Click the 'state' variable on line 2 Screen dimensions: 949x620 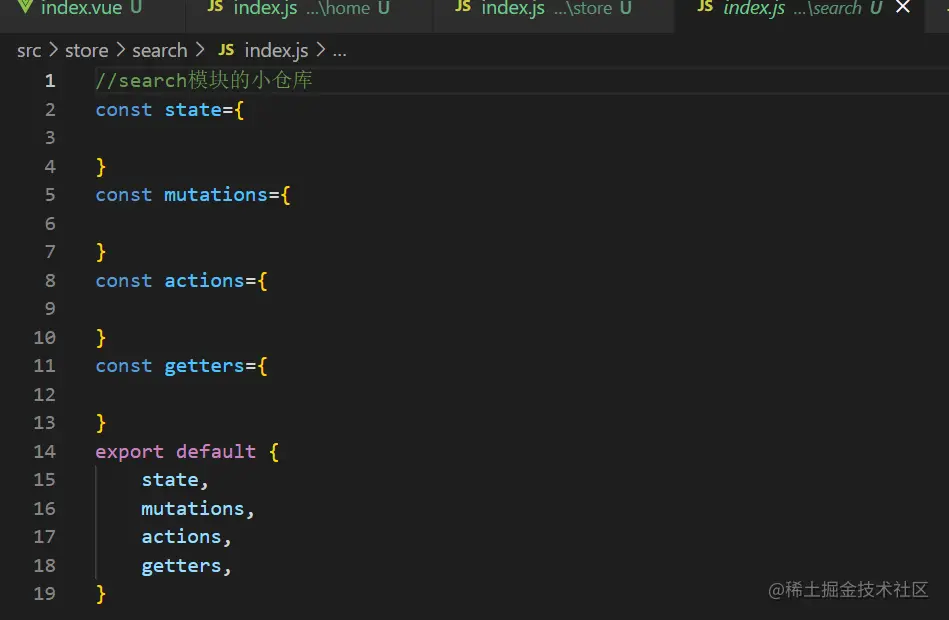coord(193,110)
